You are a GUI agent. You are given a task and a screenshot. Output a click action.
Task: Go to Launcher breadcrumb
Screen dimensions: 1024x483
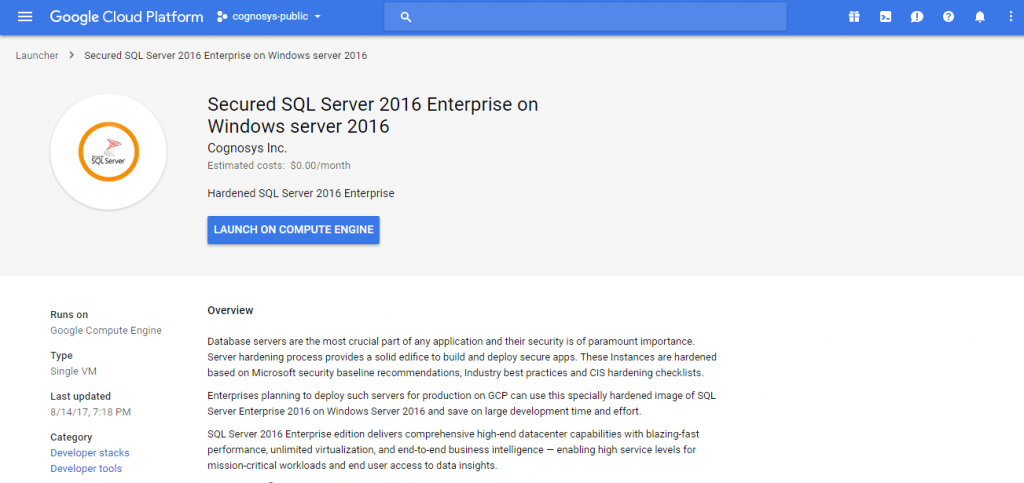coord(37,55)
